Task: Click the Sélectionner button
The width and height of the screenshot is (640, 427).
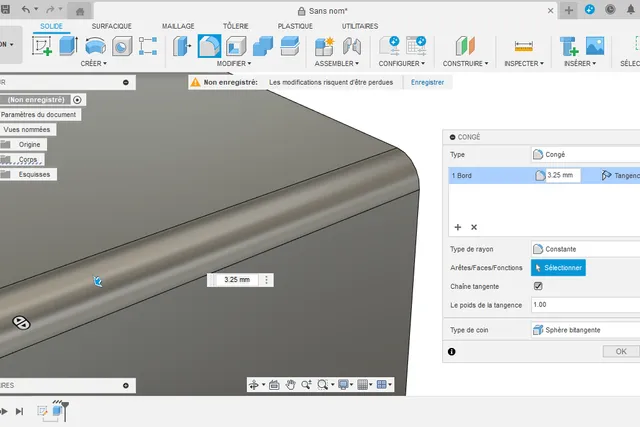Action: coord(558,268)
